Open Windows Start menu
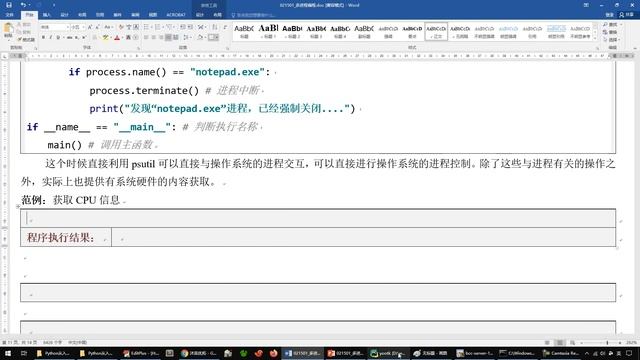This screenshot has width=640, height=360. click(x=8, y=353)
